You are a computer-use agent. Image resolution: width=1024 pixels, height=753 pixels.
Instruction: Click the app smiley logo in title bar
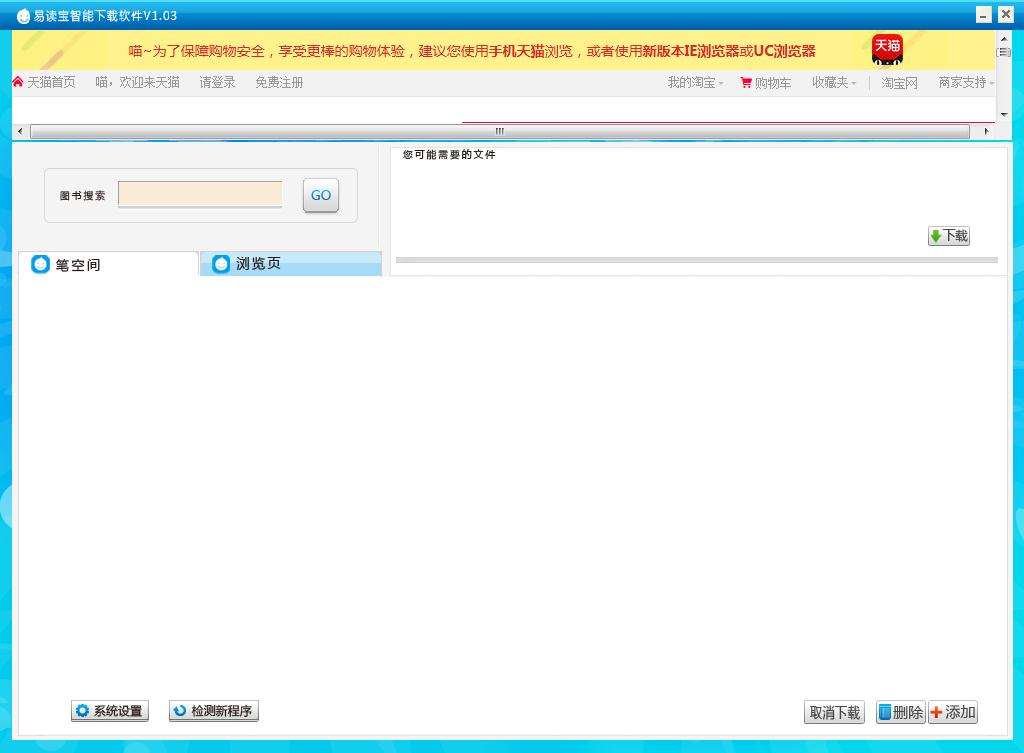coord(23,16)
